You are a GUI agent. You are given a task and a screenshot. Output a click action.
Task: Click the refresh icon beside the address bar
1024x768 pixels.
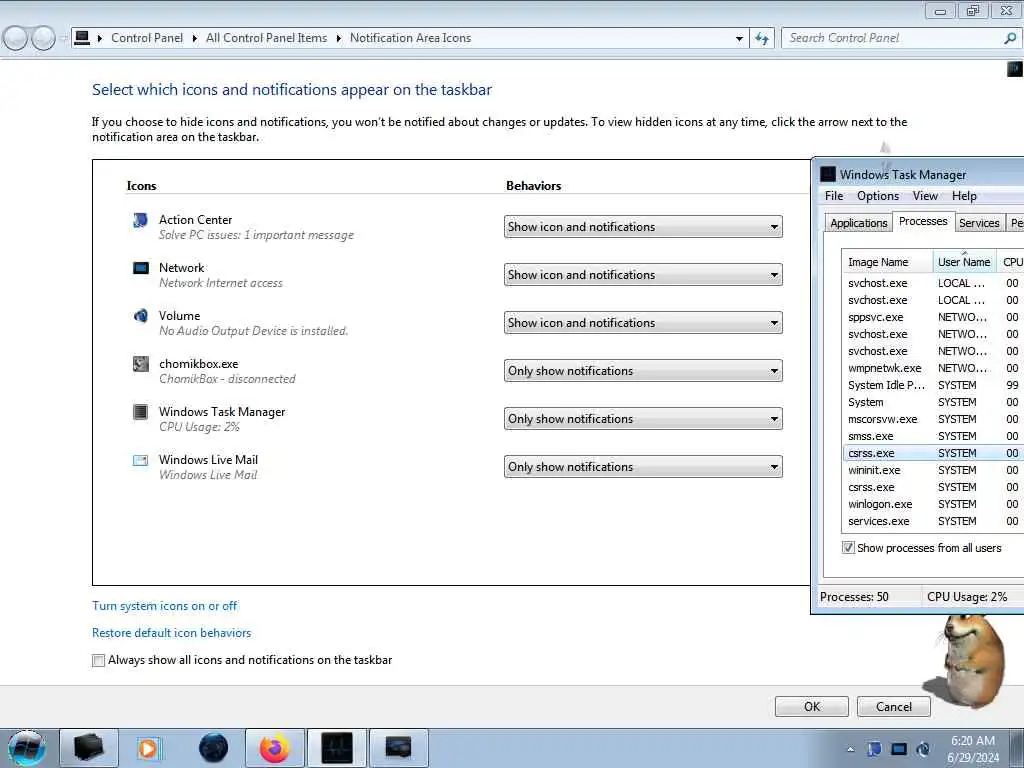click(762, 39)
